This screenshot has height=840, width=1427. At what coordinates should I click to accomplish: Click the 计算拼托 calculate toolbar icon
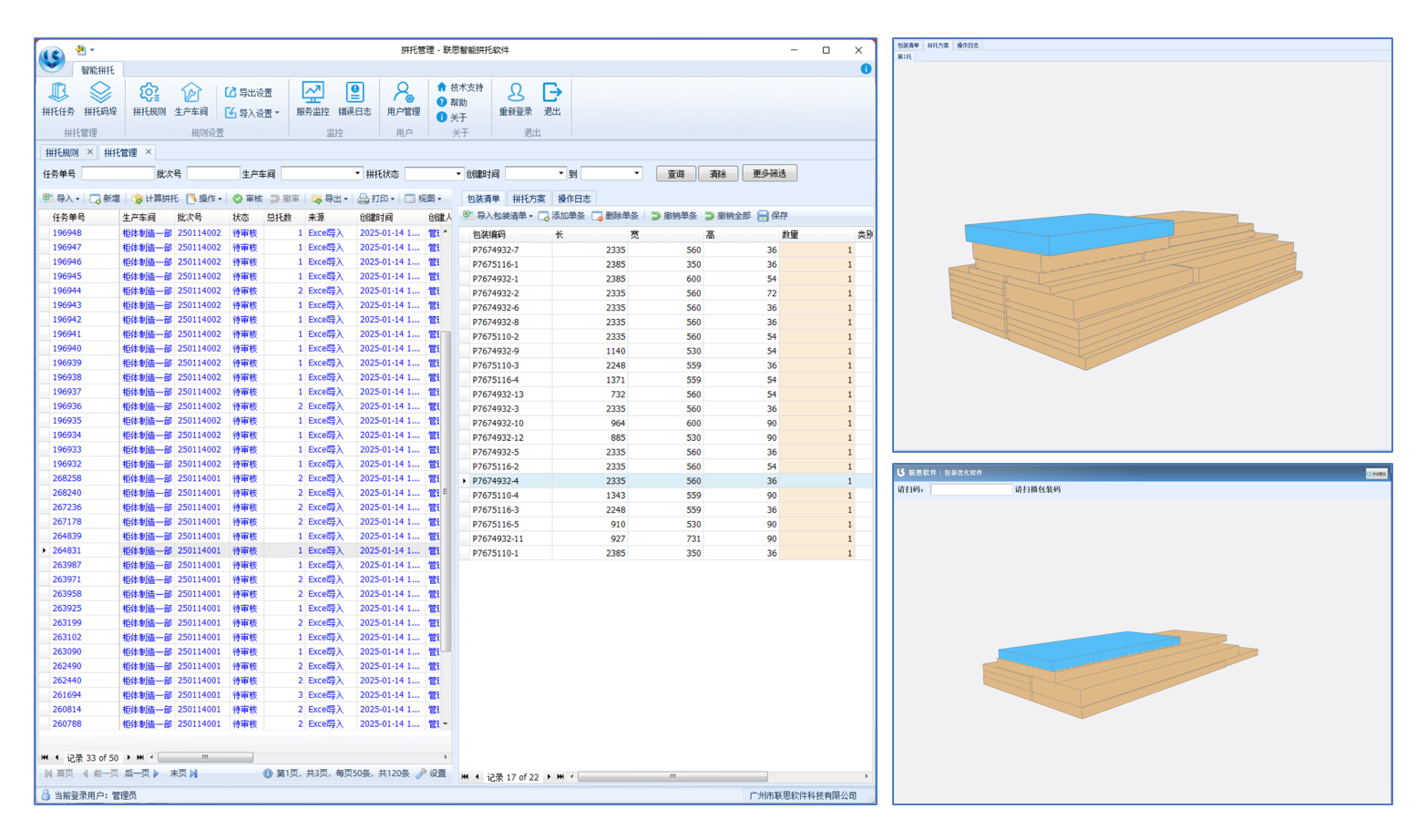tap(137, 199)
